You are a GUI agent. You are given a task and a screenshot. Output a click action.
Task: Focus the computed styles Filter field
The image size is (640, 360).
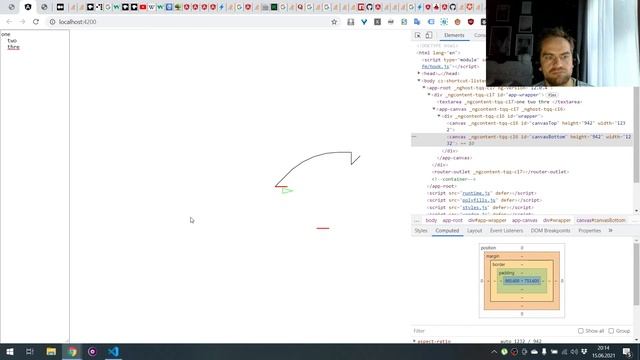click(x=492, y=331)
